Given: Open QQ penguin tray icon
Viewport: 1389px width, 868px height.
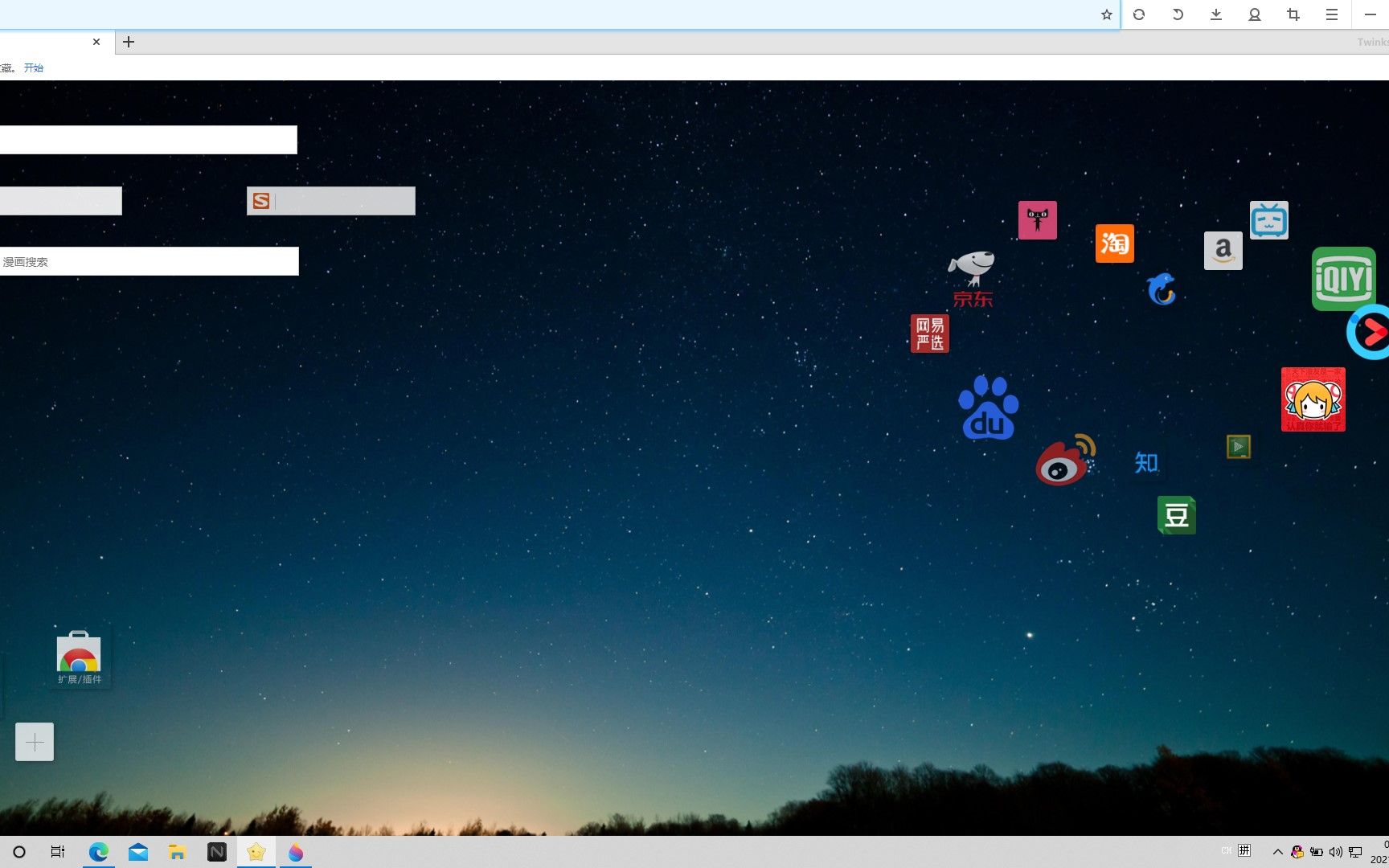Looking at the screenshot, I should 1297,852.
